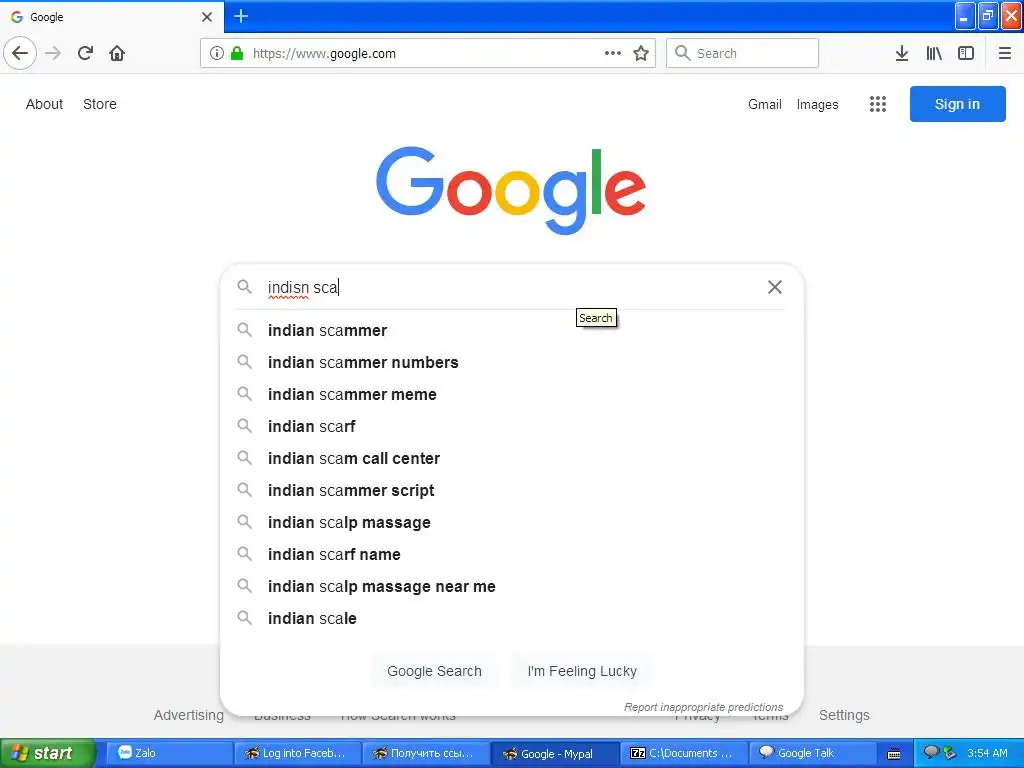Switch to C:\Documents 7-Zip taskbar window
1024x768 pixels.
[x=682, y=753]
